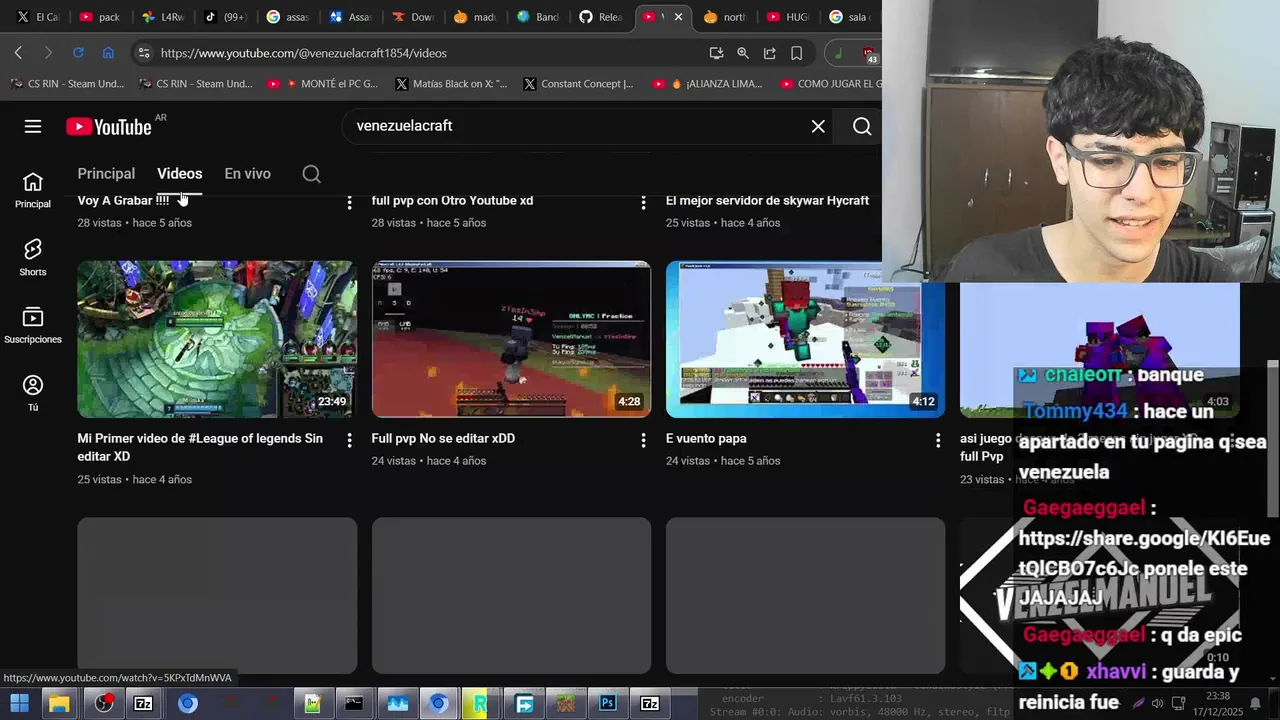Open the notifications bell in the system tray

click(x=1255, y=703)
